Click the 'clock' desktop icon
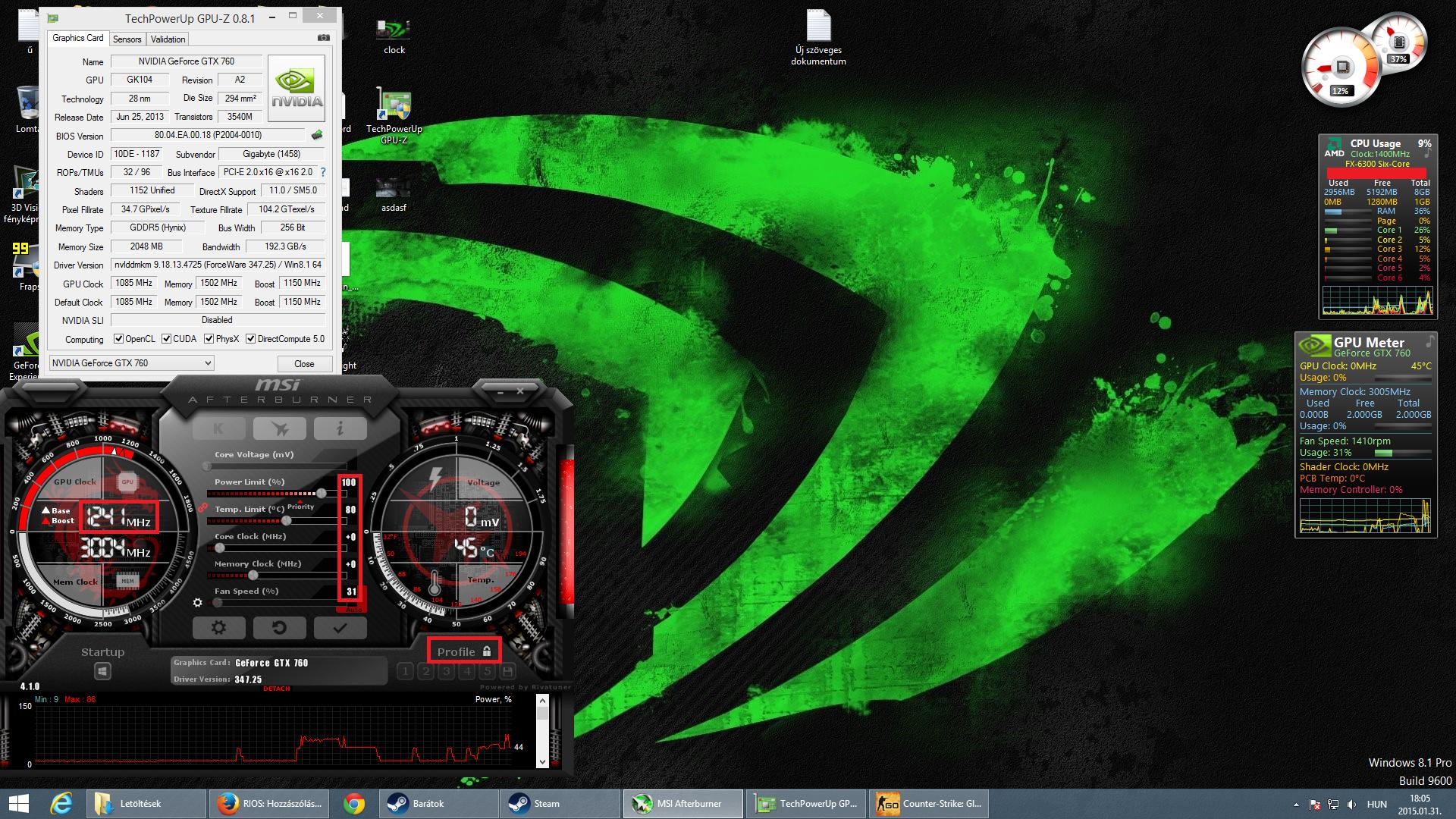Screen dimensions: 1456x819 pyautogui.click(x=394, y=36)
